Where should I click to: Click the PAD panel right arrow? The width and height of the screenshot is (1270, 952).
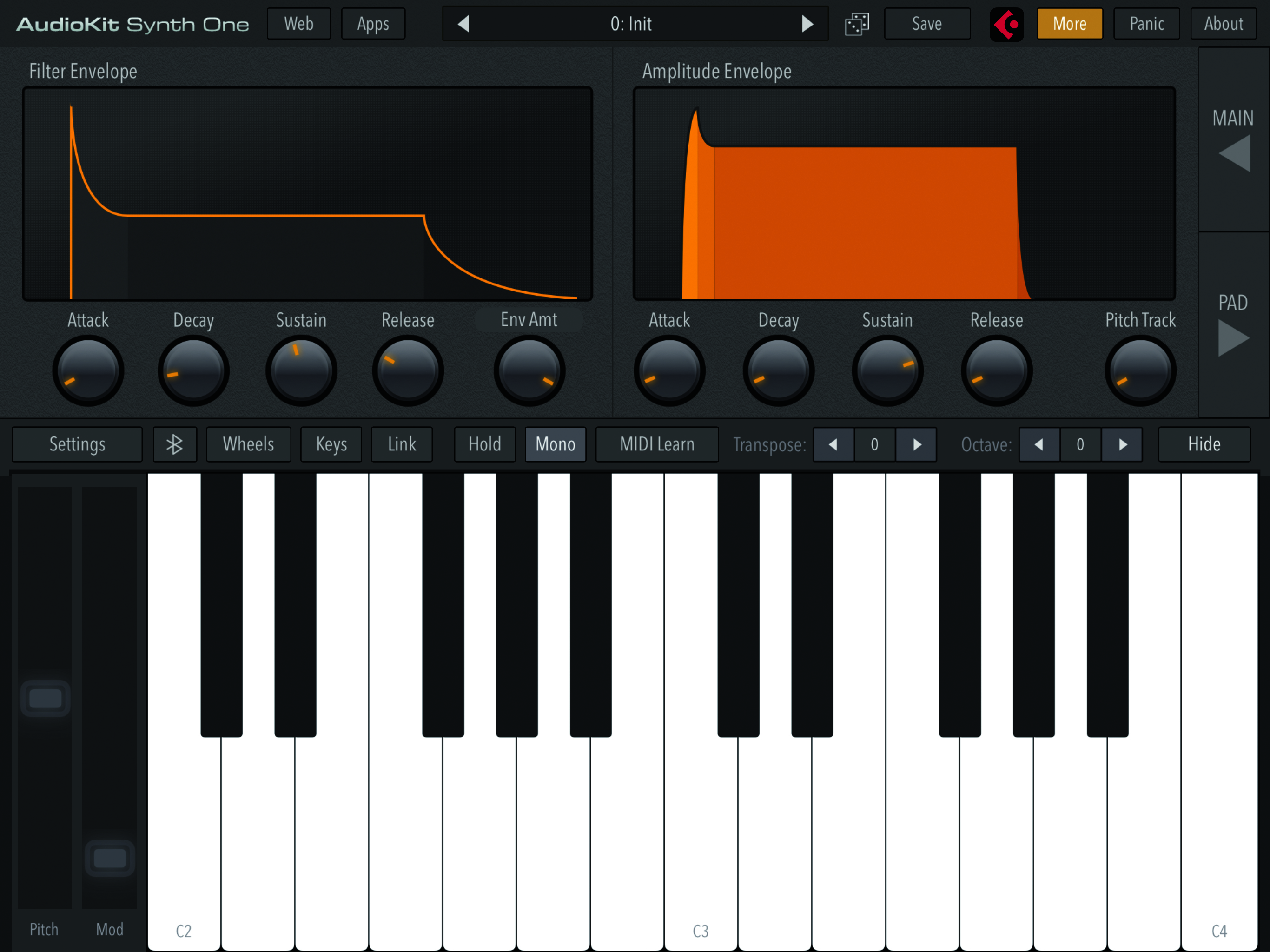click(1234, 338)
